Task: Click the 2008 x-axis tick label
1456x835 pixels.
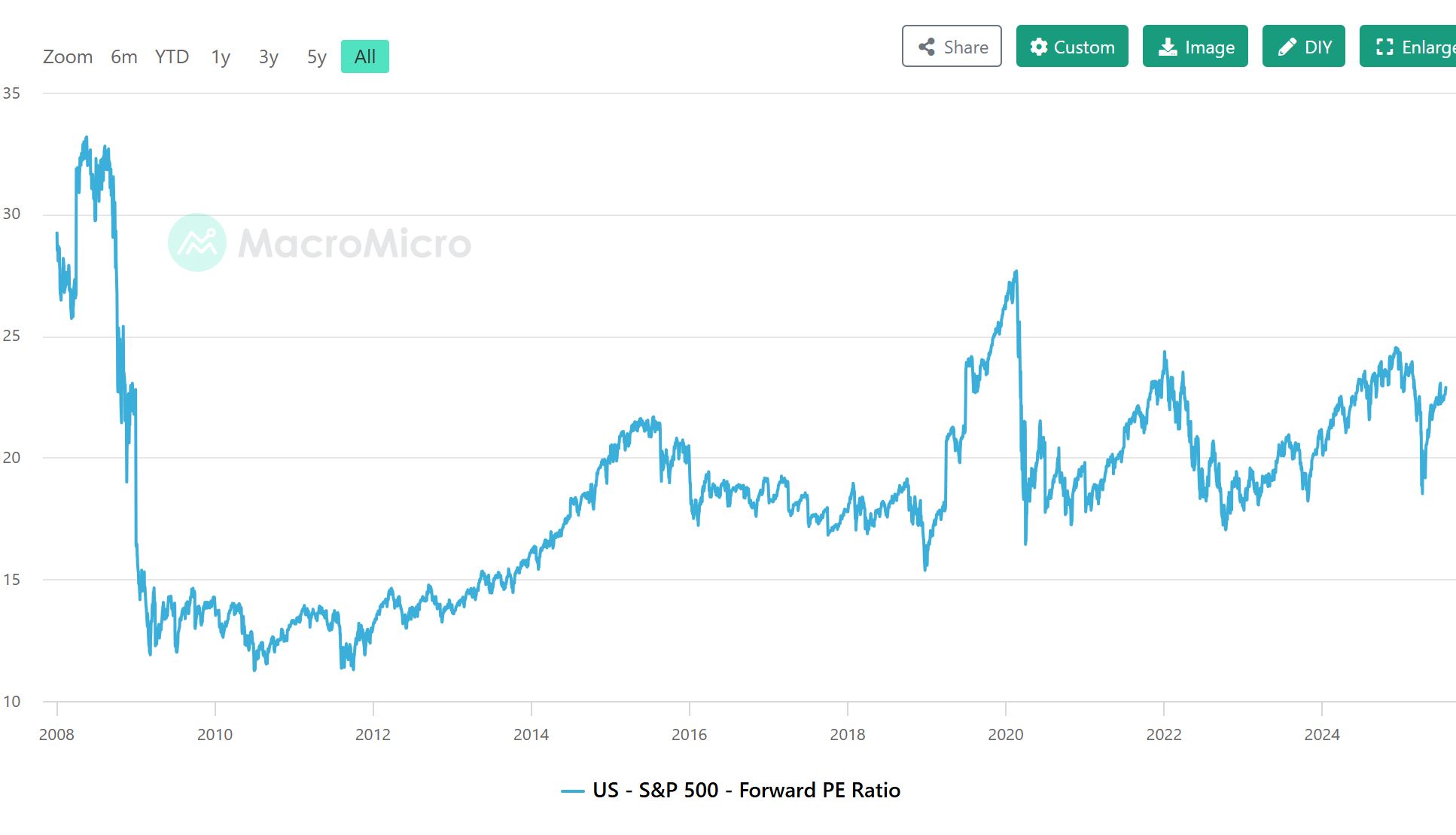Action: pos(56,734)
